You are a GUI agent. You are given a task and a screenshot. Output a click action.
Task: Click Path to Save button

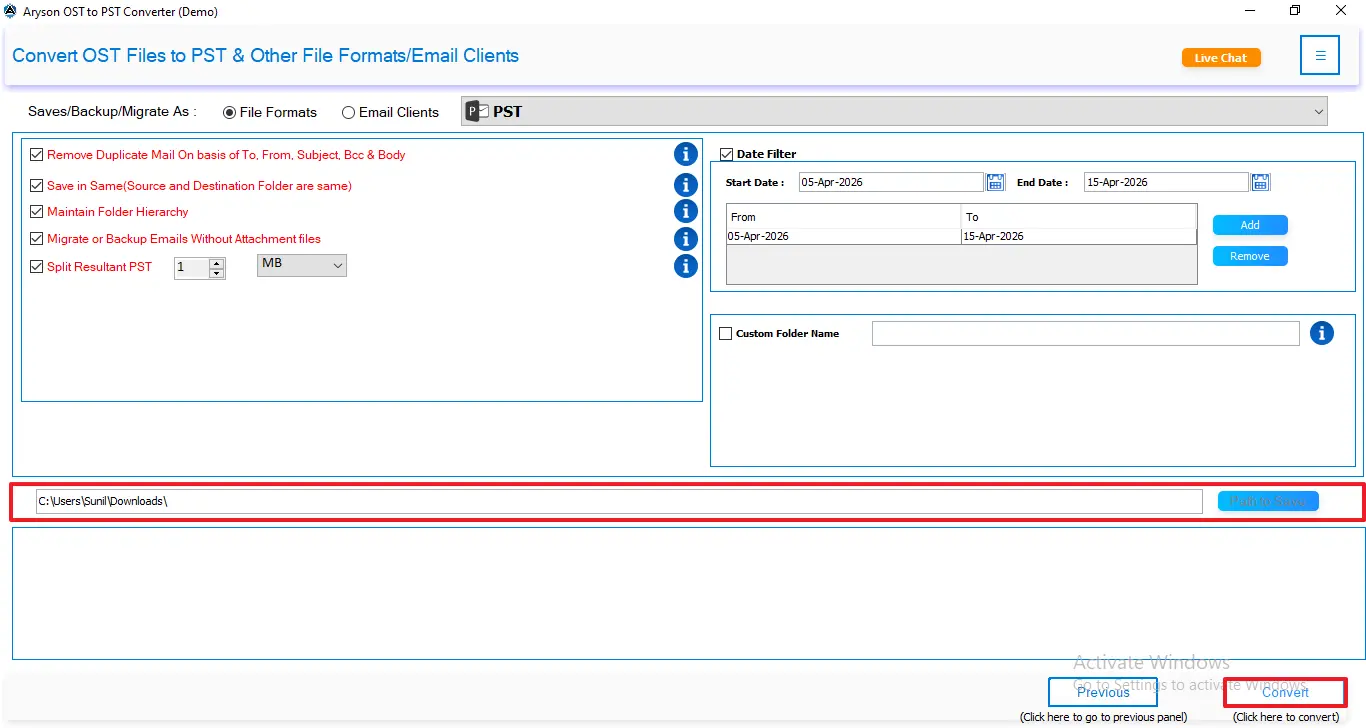tap(1268, 501)
